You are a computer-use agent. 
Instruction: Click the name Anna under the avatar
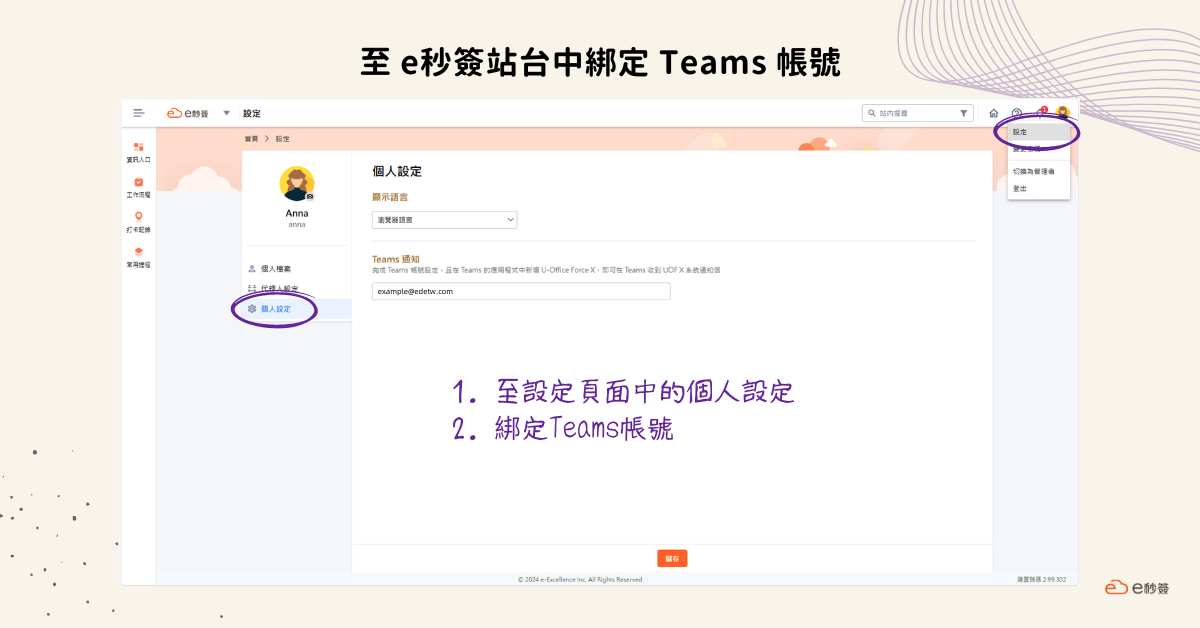tap(297, 213)
